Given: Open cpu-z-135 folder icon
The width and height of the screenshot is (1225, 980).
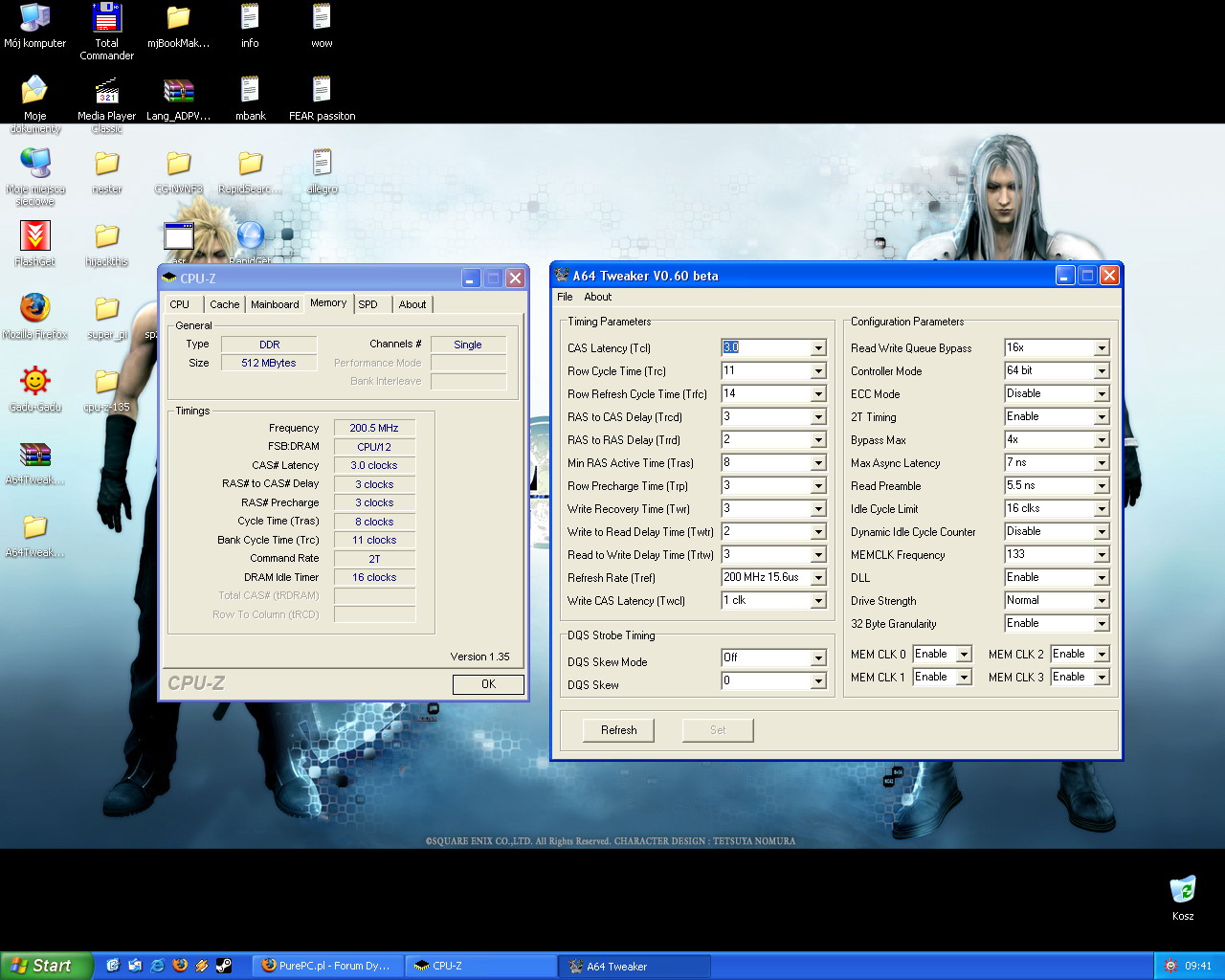Looking at the screenshot, I should pos(107,389).
